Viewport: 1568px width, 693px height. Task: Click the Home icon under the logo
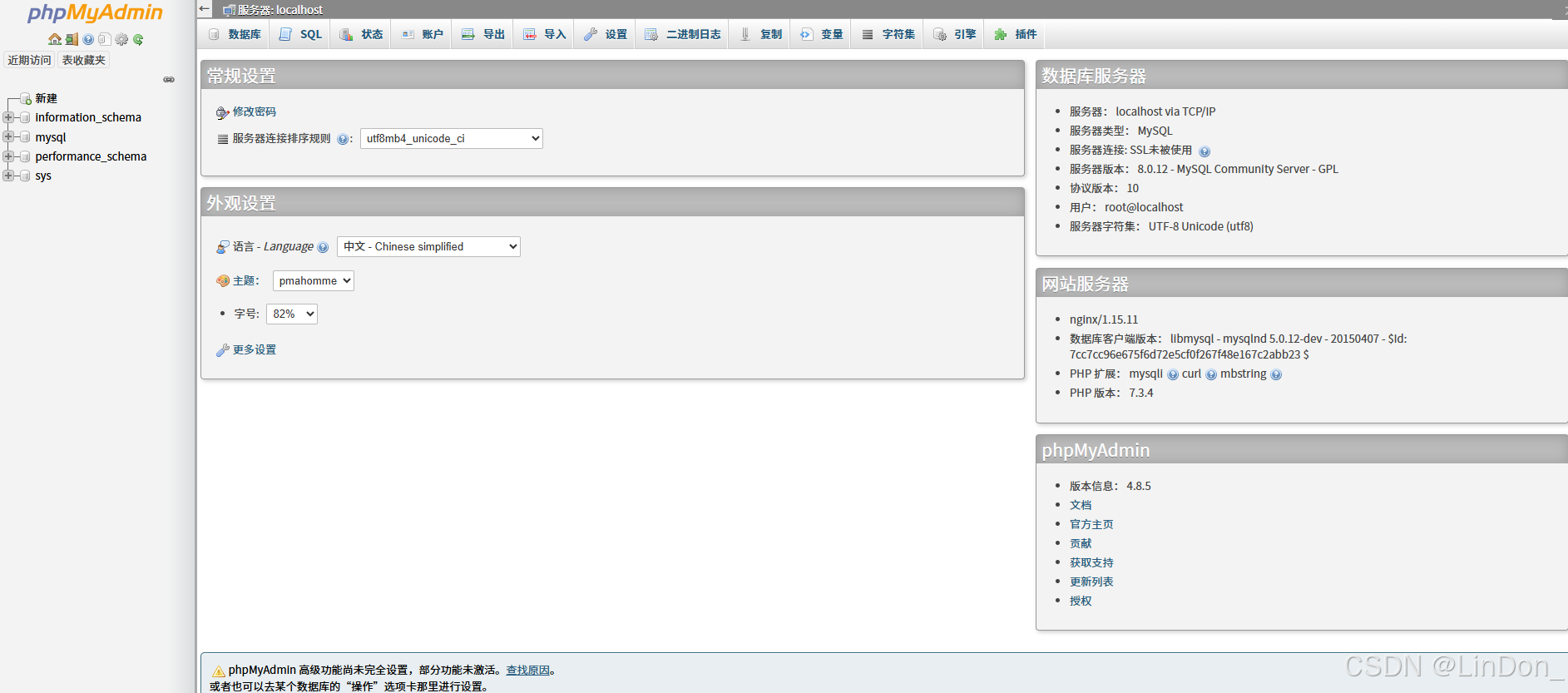tap(55, 39)
